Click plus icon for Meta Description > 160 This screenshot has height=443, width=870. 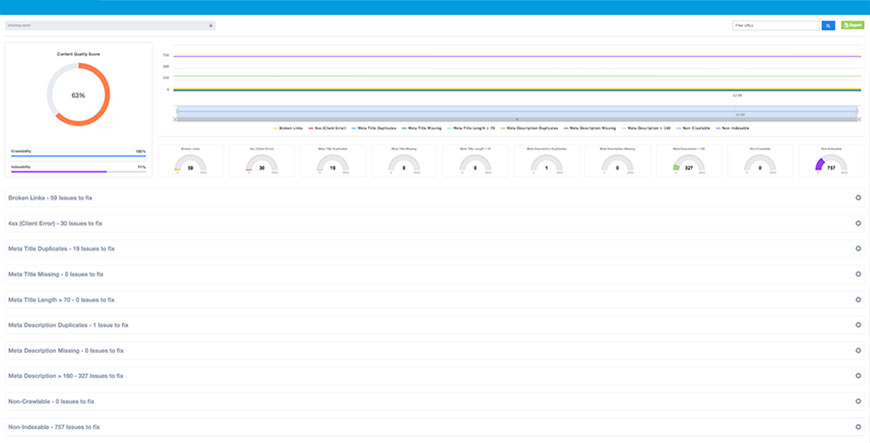(x=858, y=376)
